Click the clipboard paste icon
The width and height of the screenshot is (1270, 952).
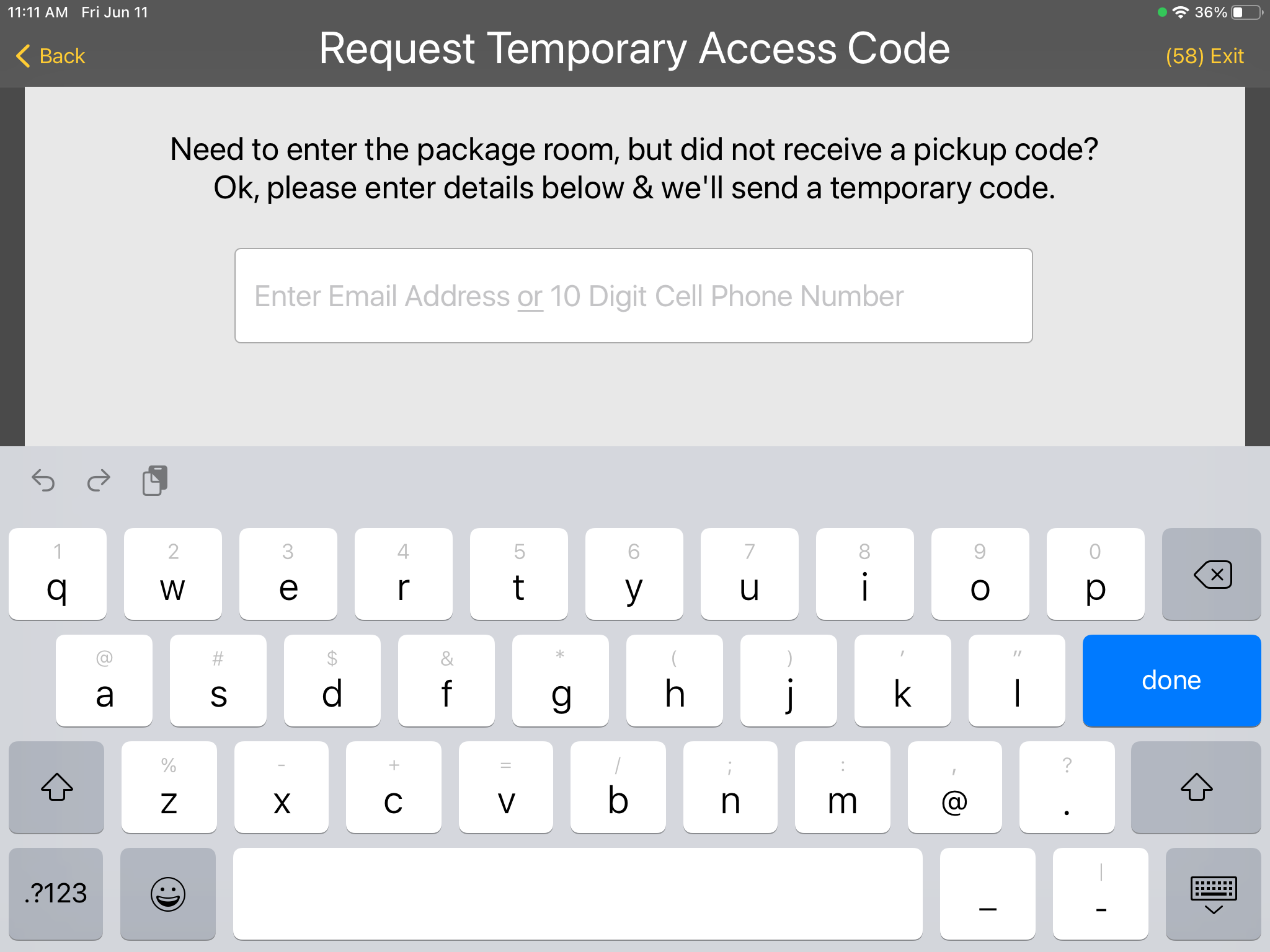pyautogui.click(x=155, y=480)
